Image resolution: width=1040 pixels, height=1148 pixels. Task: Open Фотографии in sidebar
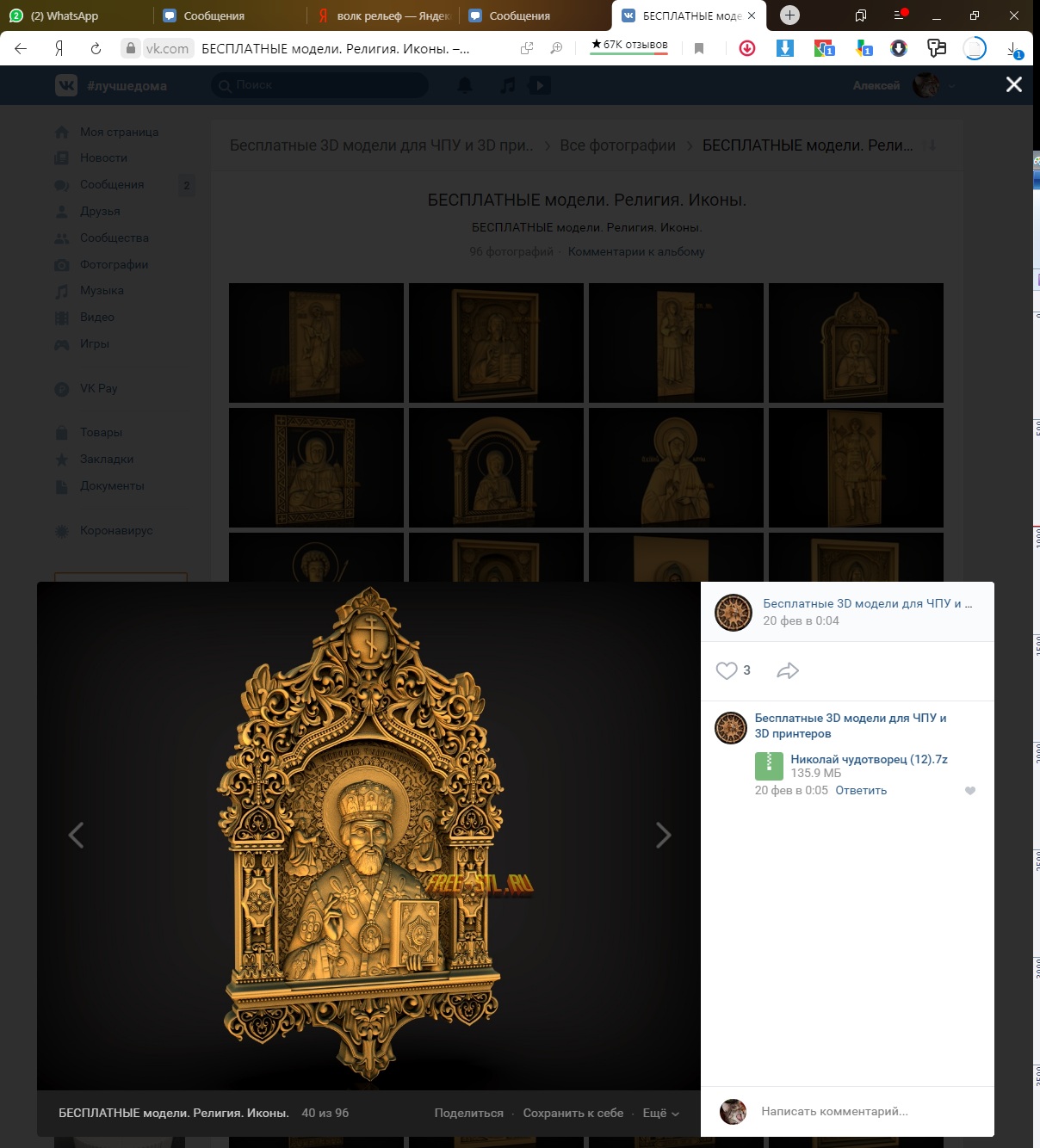(x=115, y=264)
